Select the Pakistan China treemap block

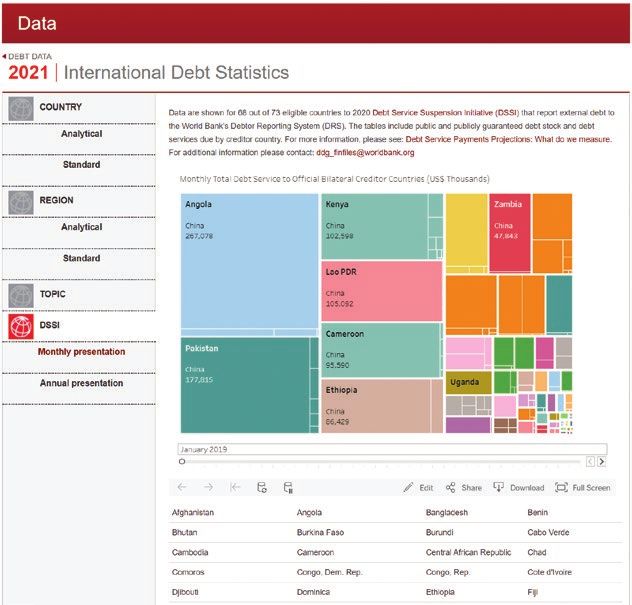(x=245, y=385)
